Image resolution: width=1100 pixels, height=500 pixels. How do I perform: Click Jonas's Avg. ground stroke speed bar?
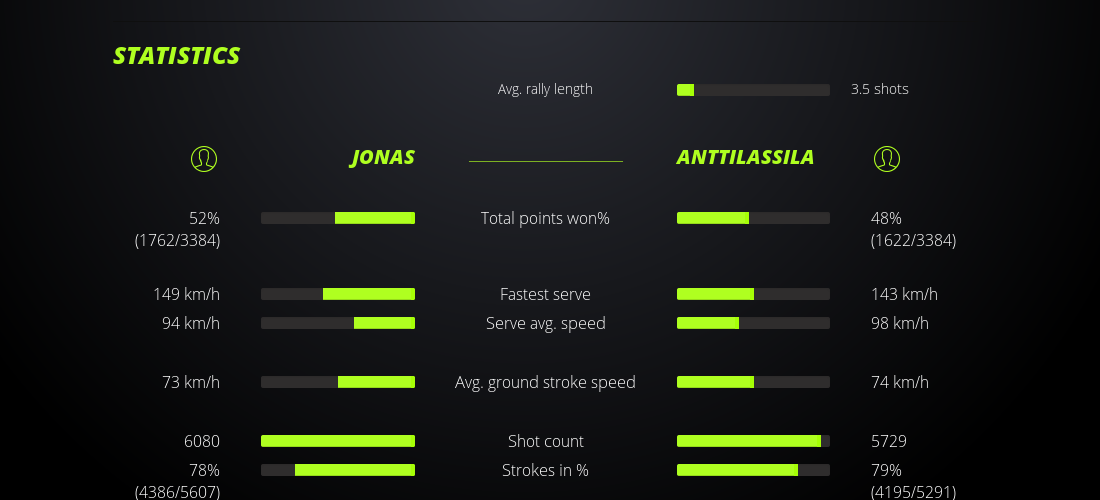coord(338,382)
